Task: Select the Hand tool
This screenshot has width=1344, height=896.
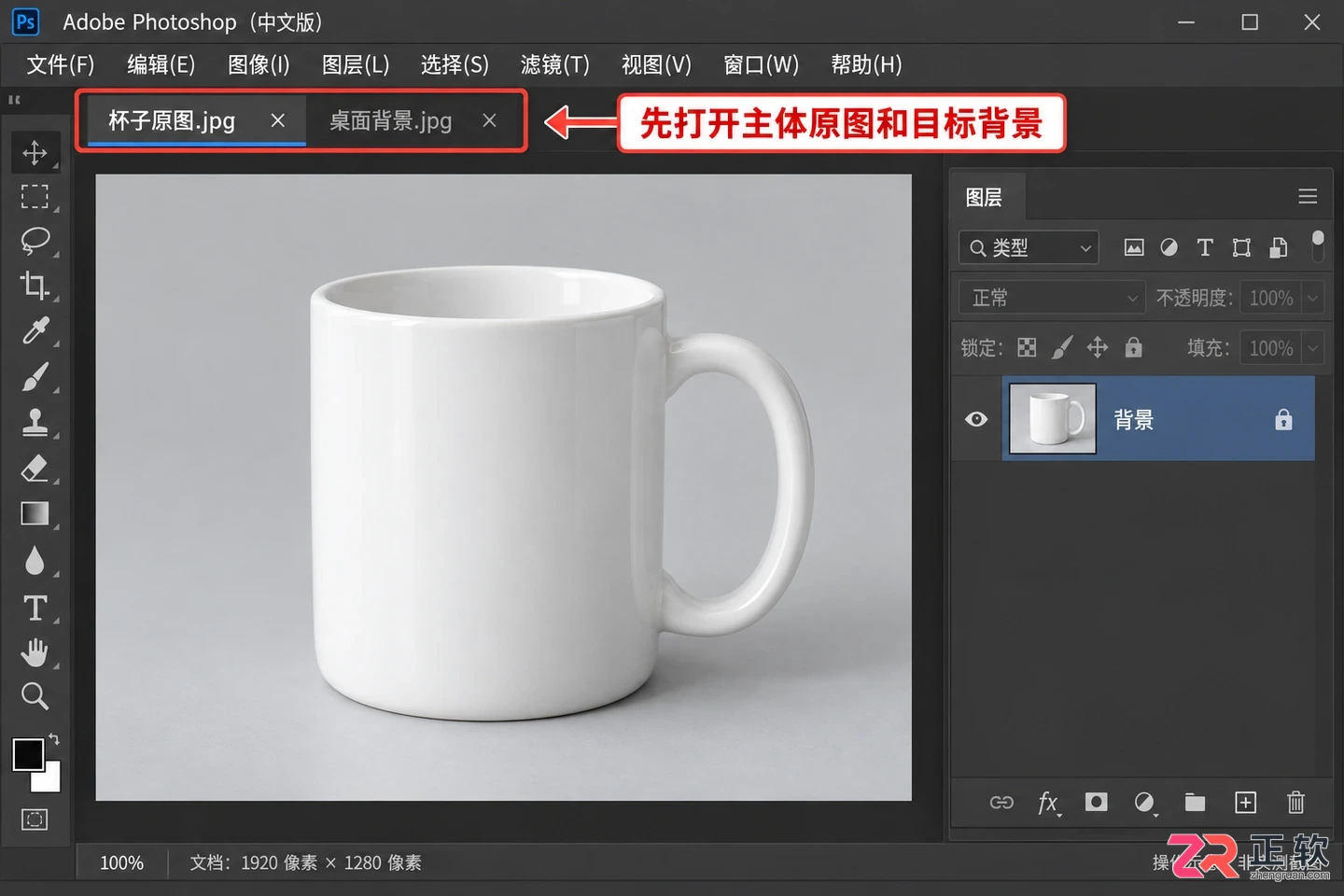Action: pos(35,652)
